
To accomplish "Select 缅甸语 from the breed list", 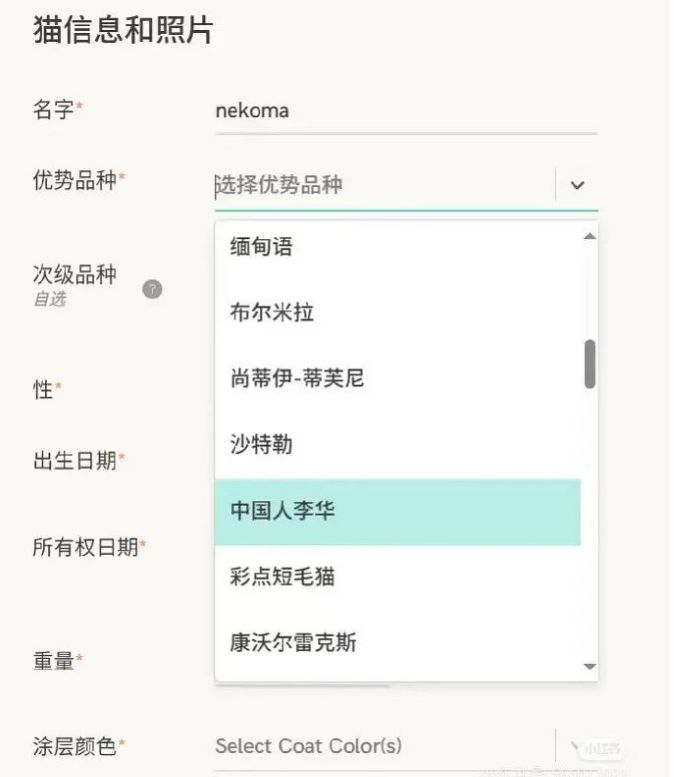I will 397,246.
